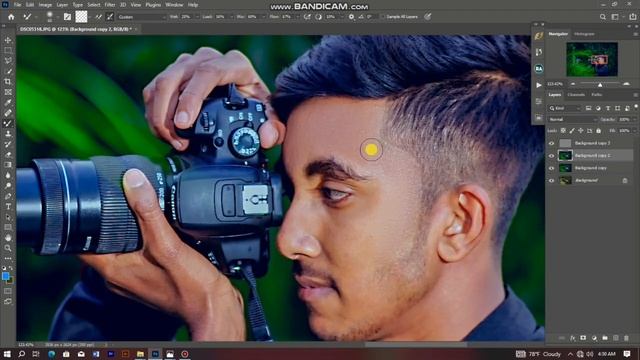Open the Custom brush combination dropdown
The width and height of the screenshot is (640, 360).
tap(142, 17)
